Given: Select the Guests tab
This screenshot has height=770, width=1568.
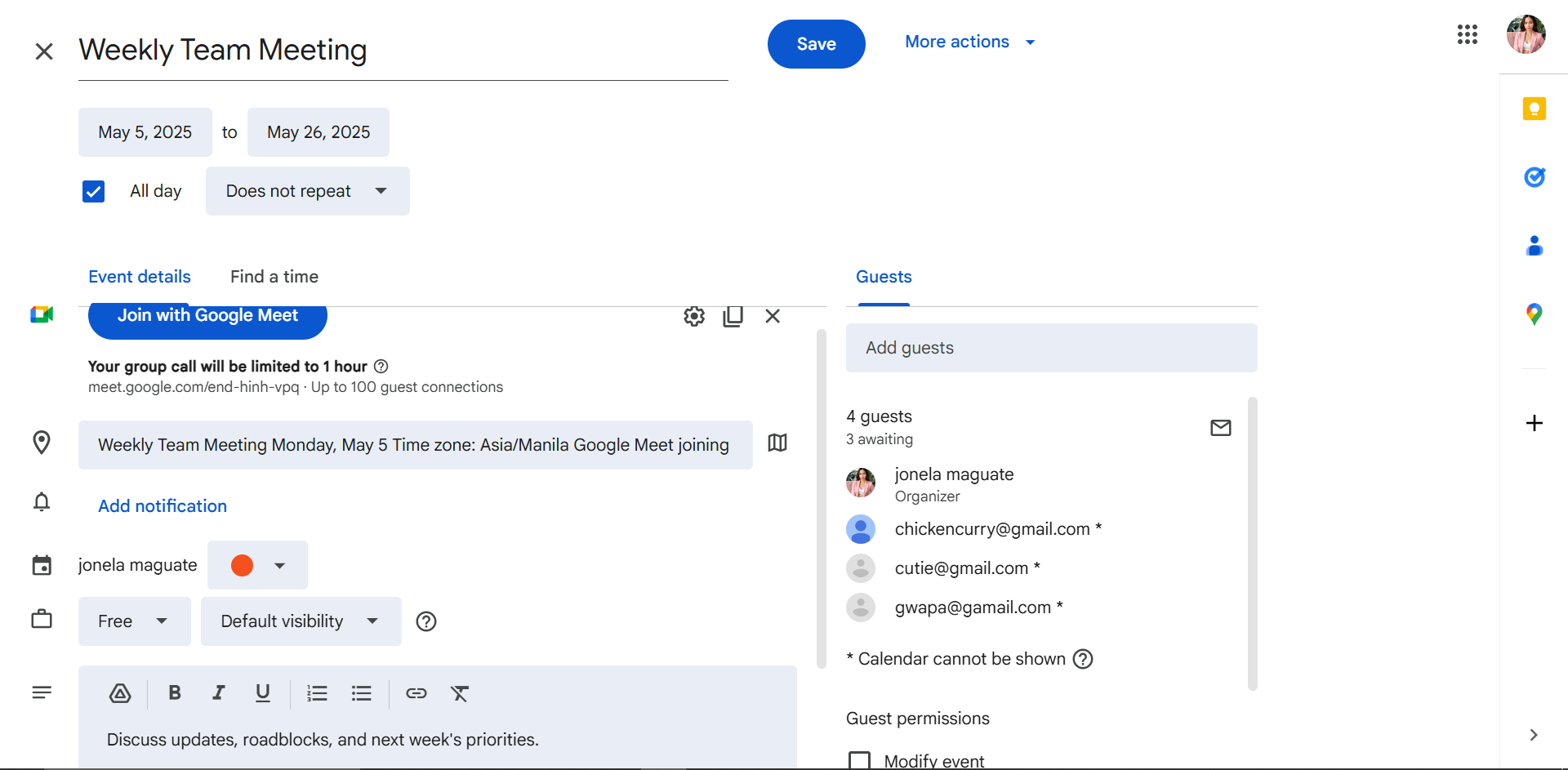Looking at the screenshot, I should pos(884,277).
